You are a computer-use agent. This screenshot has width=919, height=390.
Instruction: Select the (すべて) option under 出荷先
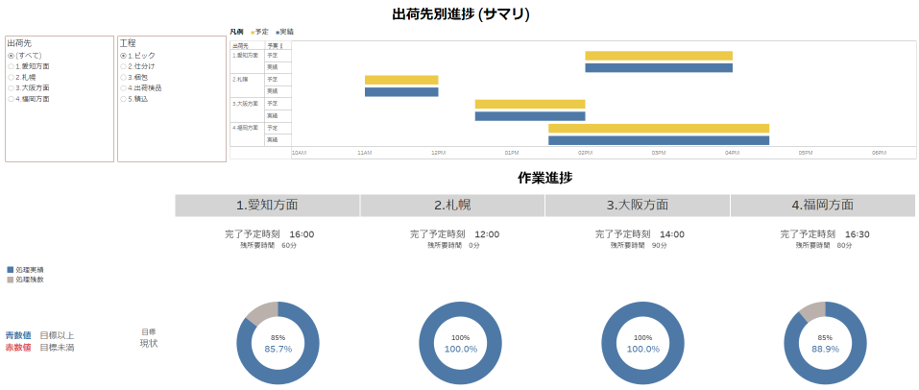[11, 56]
